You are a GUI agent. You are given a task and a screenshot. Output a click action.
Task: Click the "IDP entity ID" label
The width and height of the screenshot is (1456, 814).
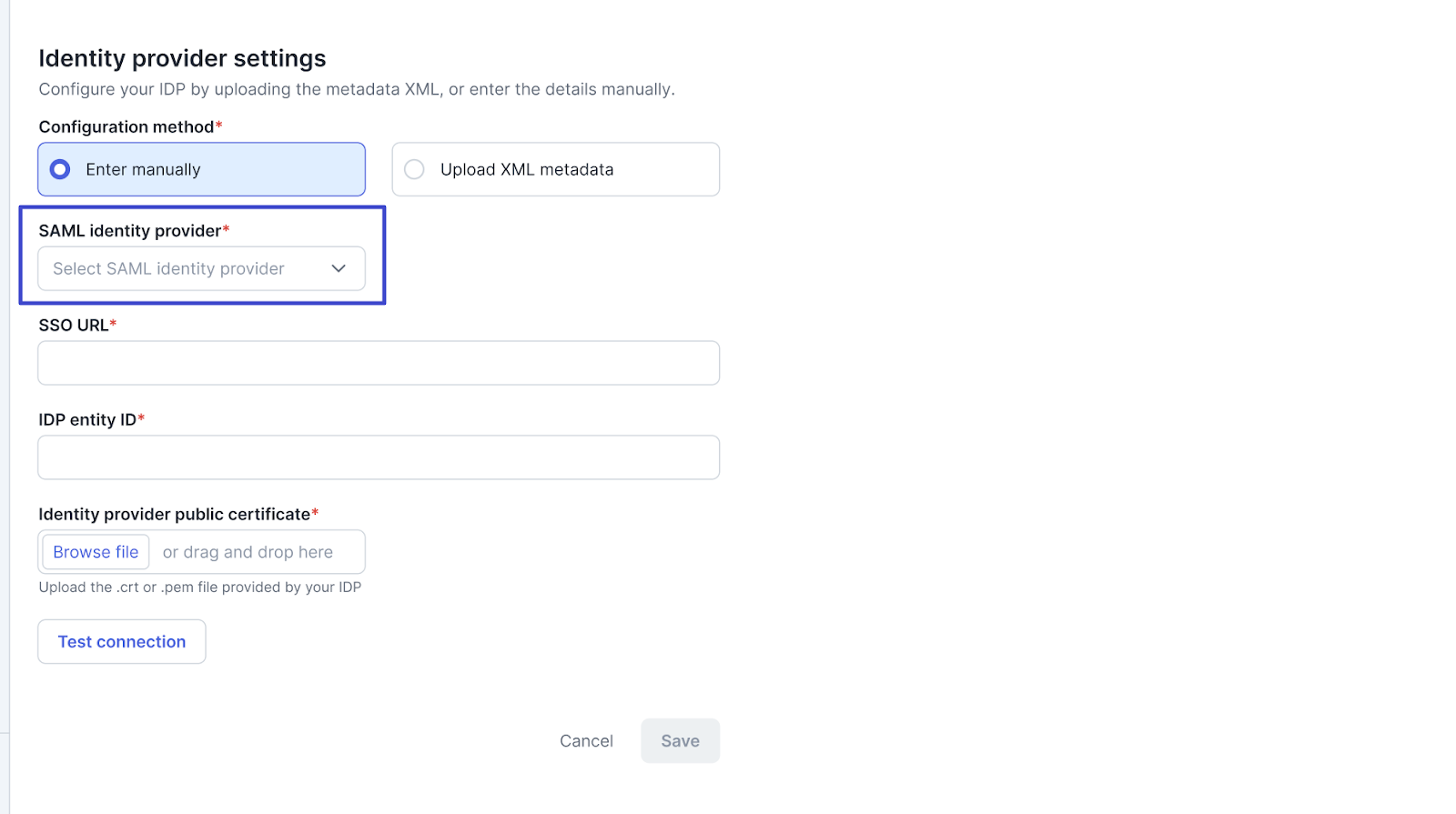pyautogui.click(x=87, y=420)
